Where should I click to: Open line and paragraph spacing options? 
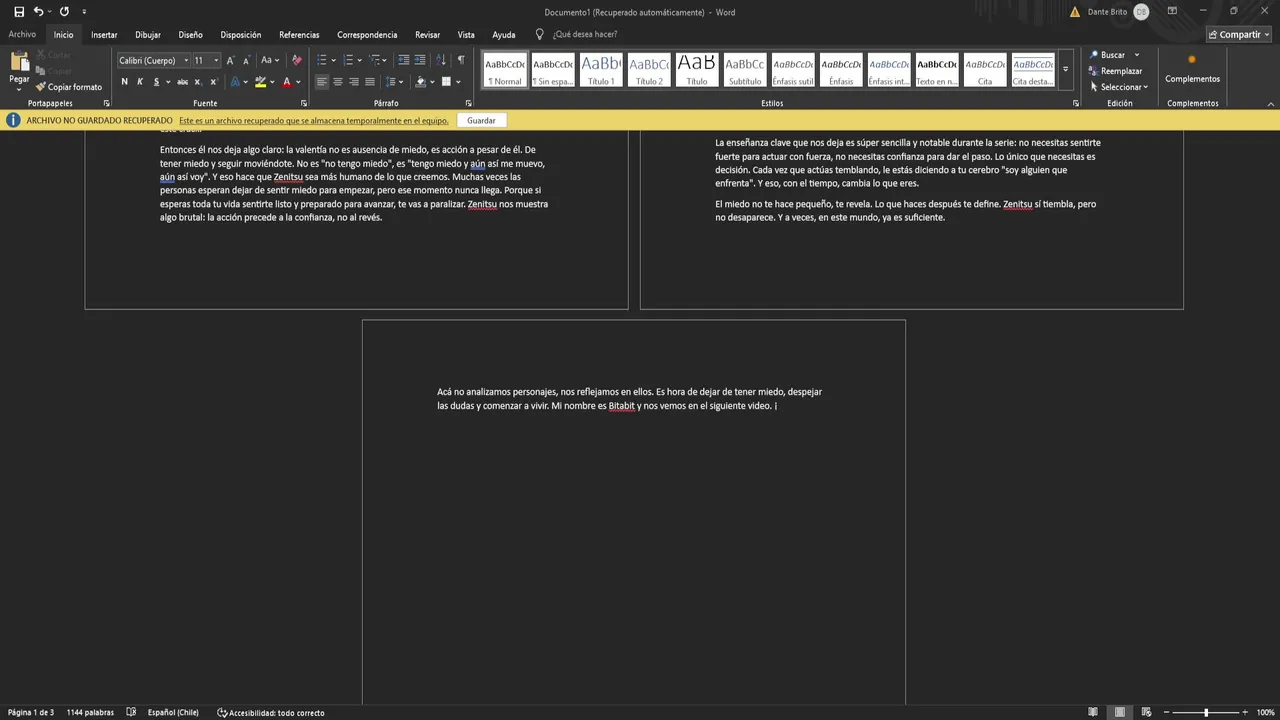click(393, 82)
